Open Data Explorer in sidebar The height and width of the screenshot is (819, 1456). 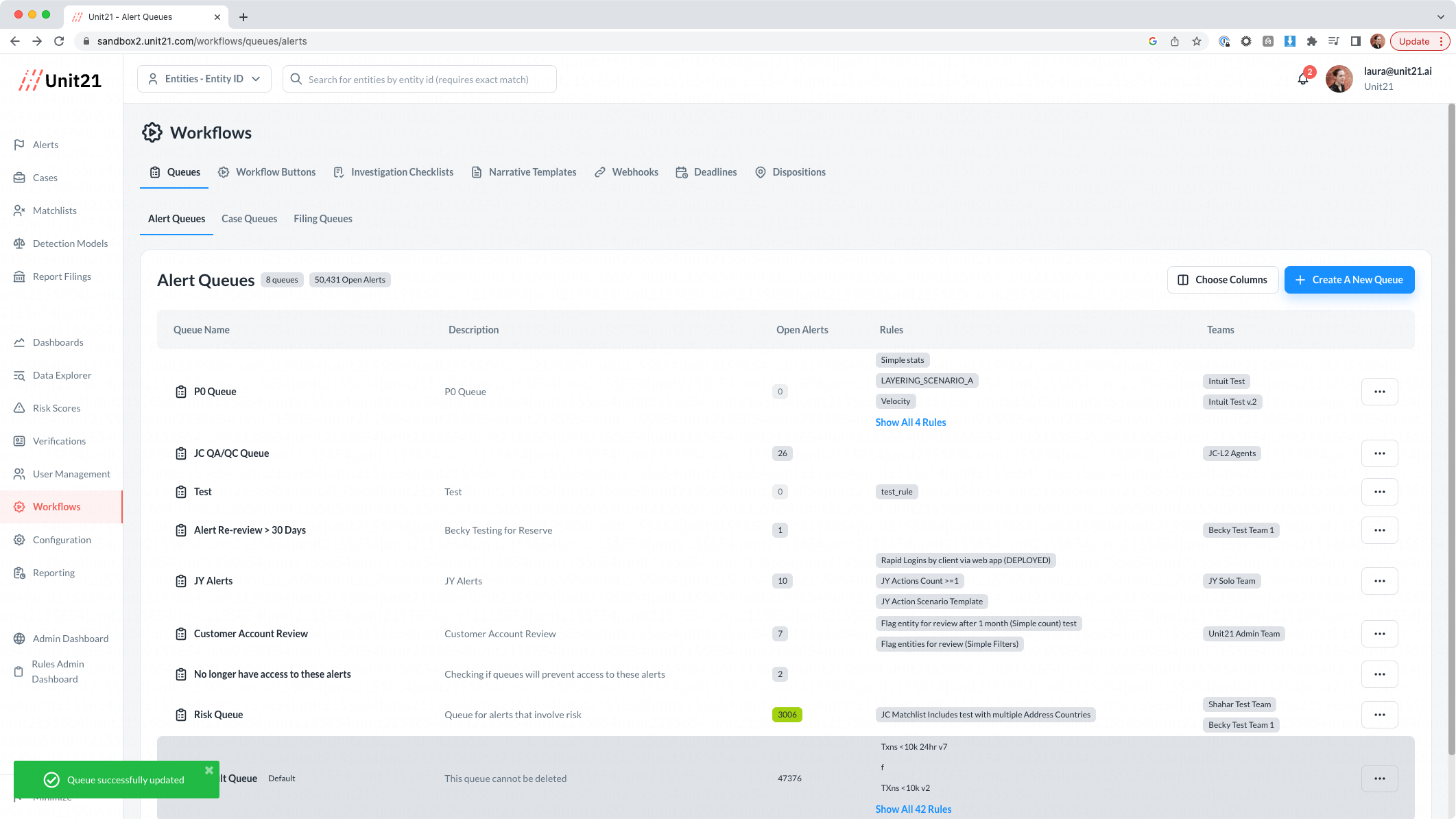pos(61,375)
